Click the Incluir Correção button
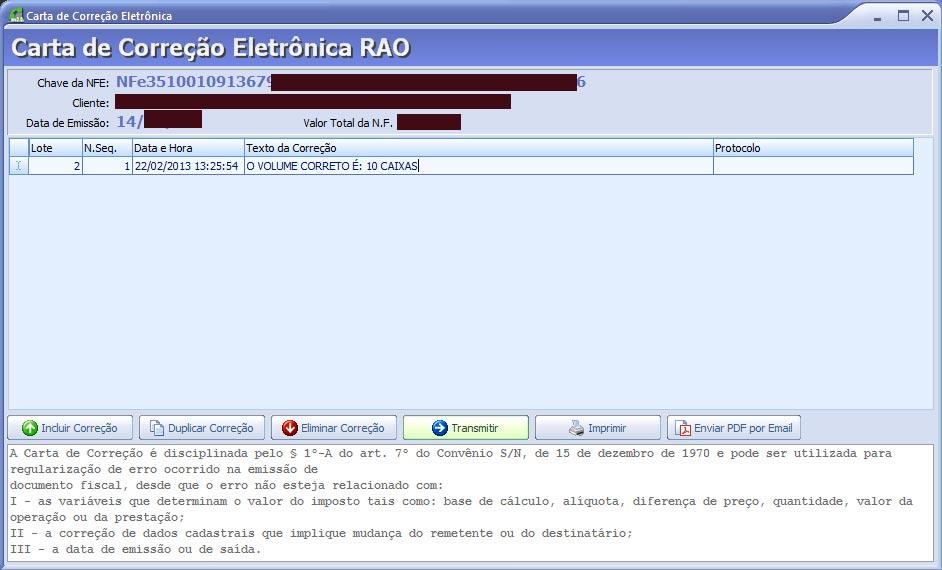Screen dimensions: 942x570 click(x=70, y=428)
